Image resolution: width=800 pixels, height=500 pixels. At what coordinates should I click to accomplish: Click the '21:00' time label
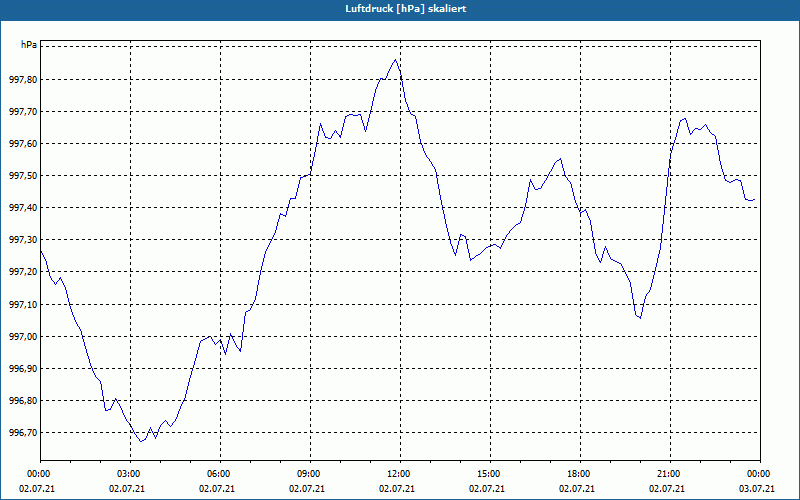[667, 474]
